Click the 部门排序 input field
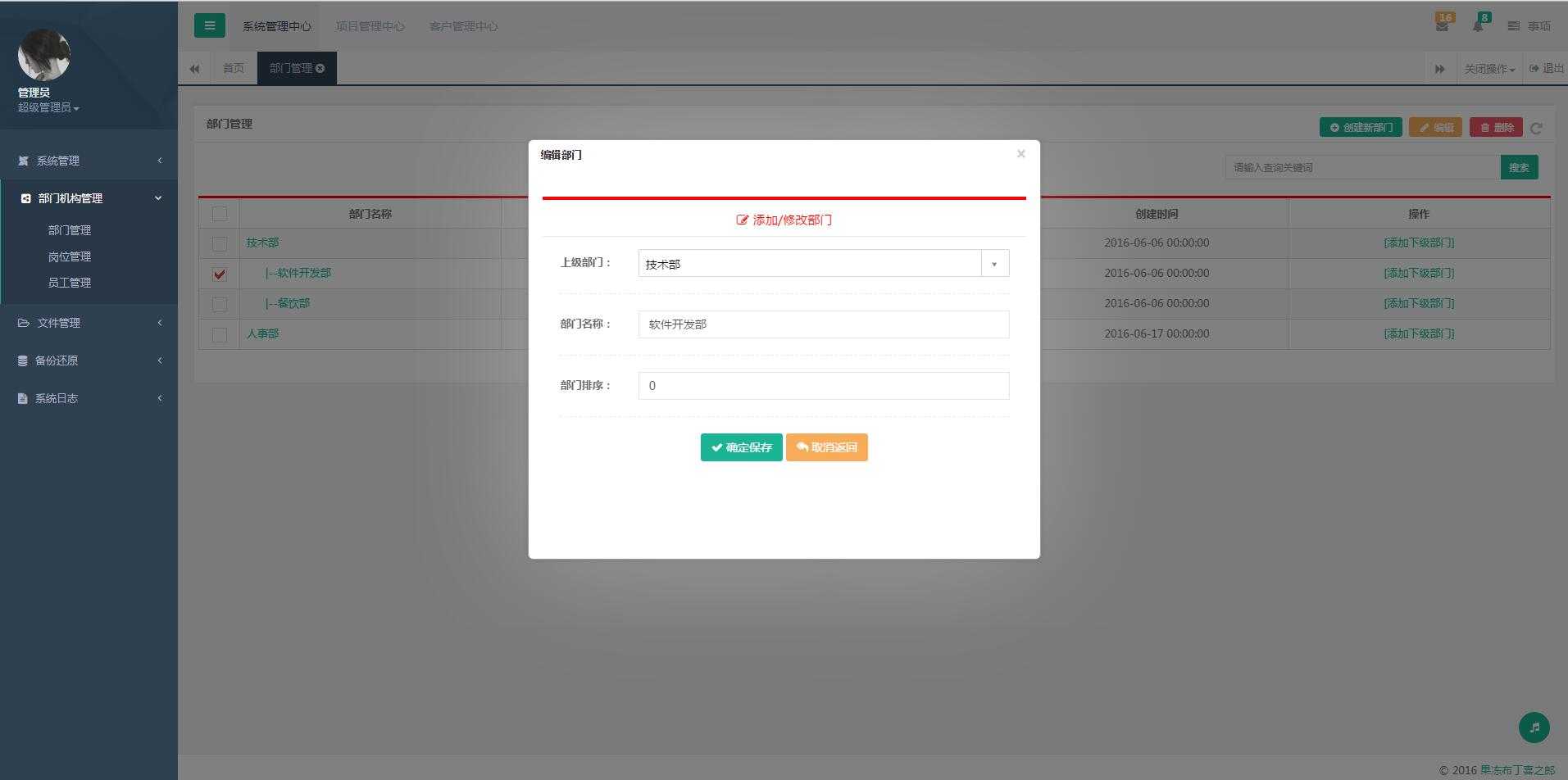This screenshot has width=1568, height=780. pyautogui.click(x=824, y=386)
